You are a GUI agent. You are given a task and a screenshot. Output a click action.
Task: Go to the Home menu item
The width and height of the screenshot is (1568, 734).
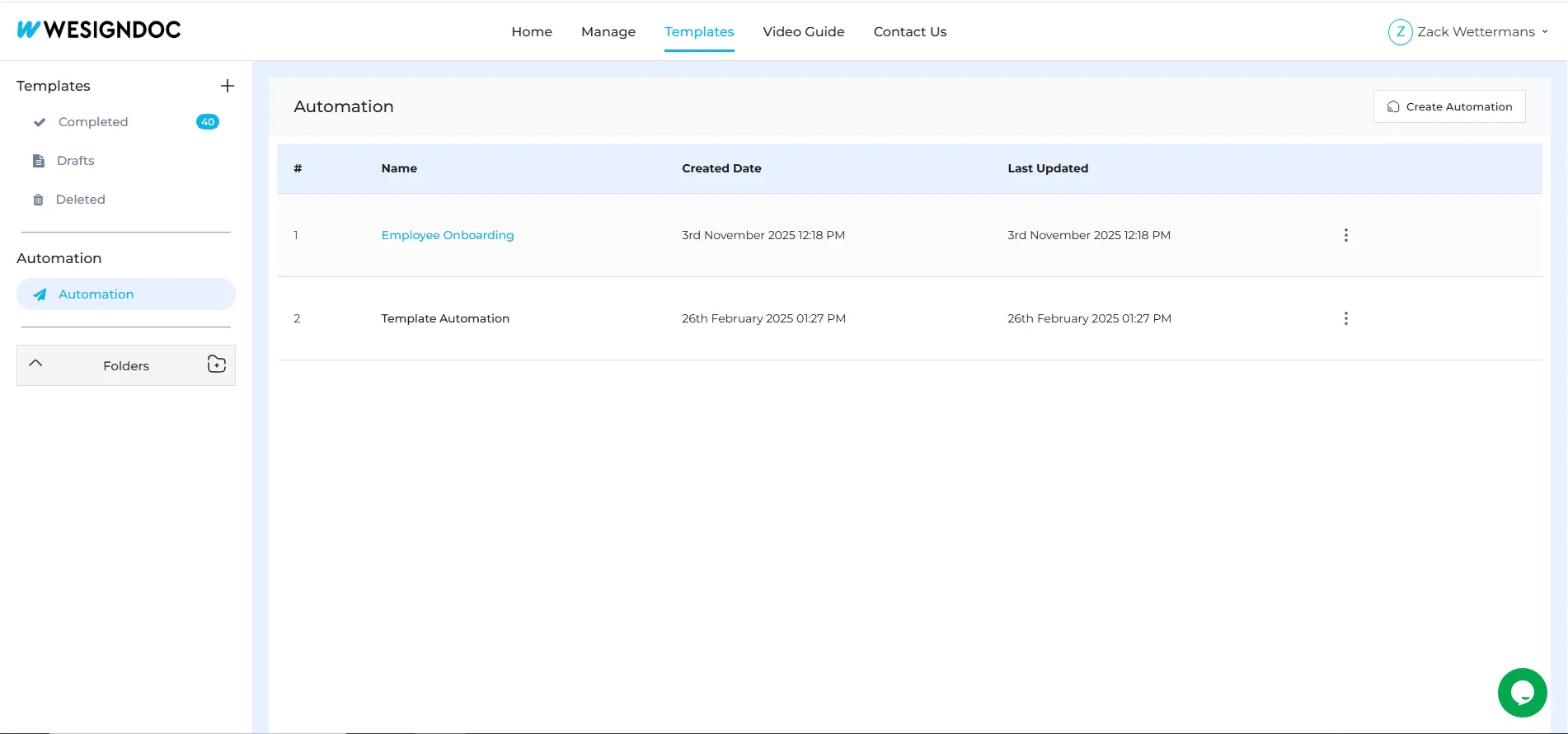pos(532,32)
